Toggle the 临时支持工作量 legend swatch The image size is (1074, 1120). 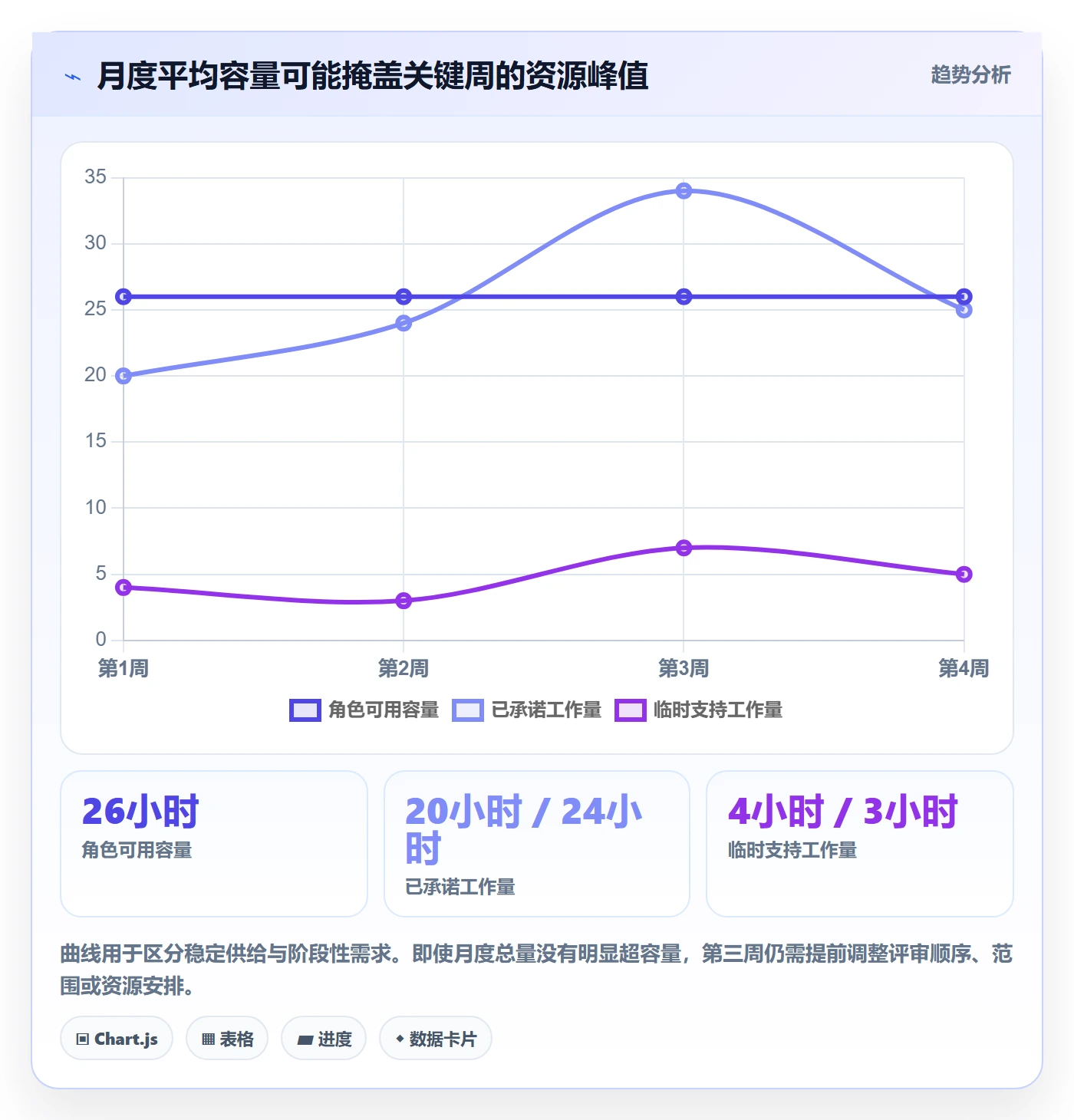point(631,710)
